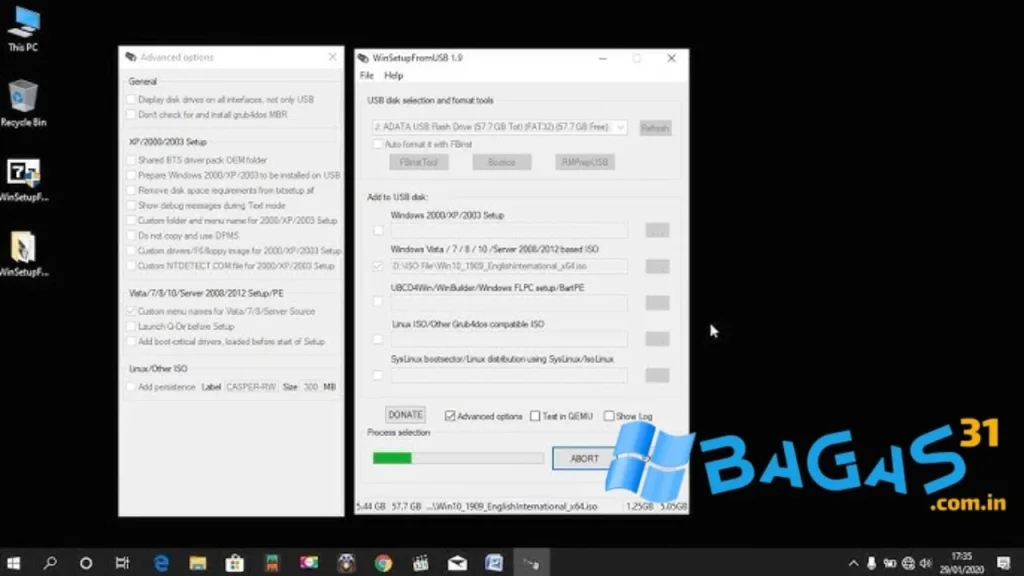Toggle Launch Q-Dir before Setup
The width and height of the screenshot is (1024, 576).
pos(131,327)
